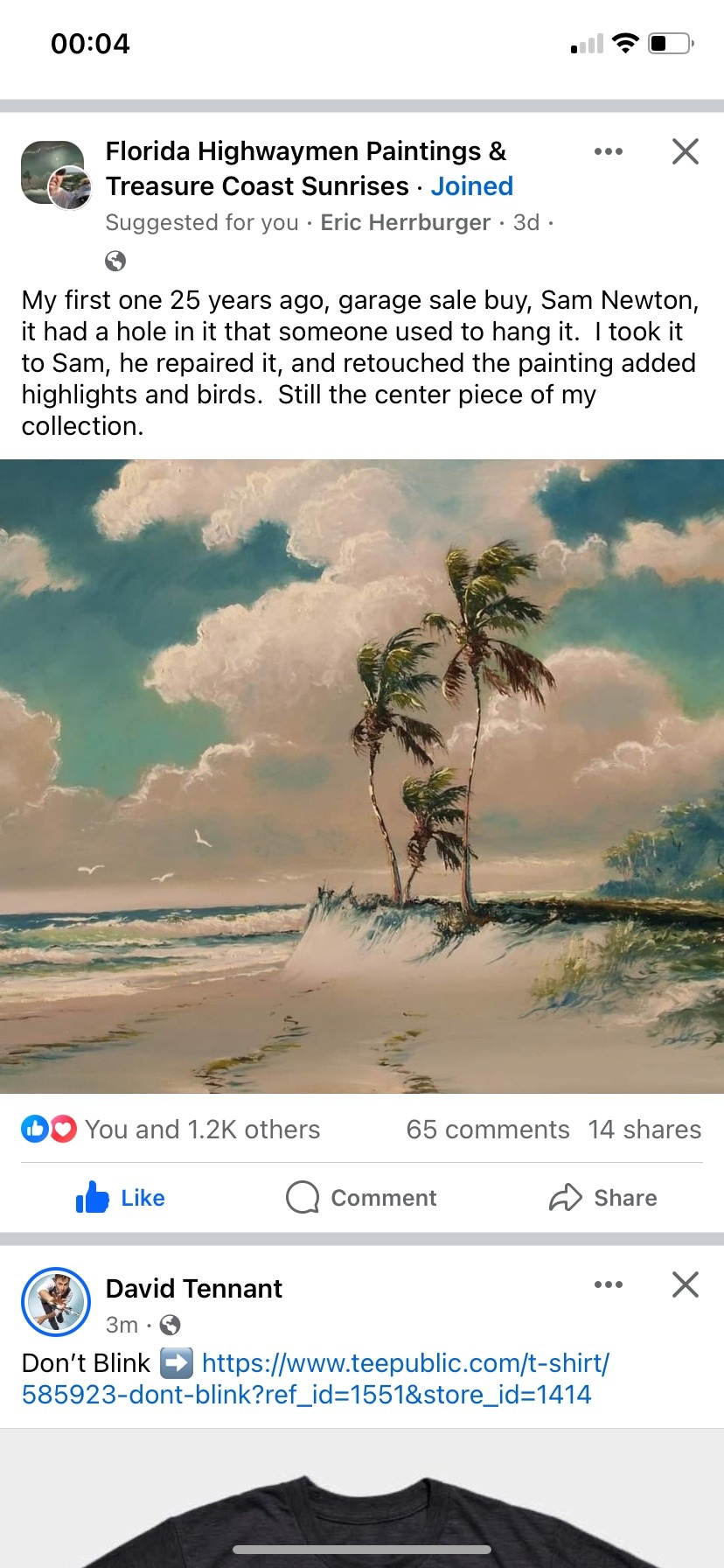Image resolution: width=724 pixels, height=1568 pixels.
Task: Hide David Tennant's post with the X
Action: click(685, 1284)
